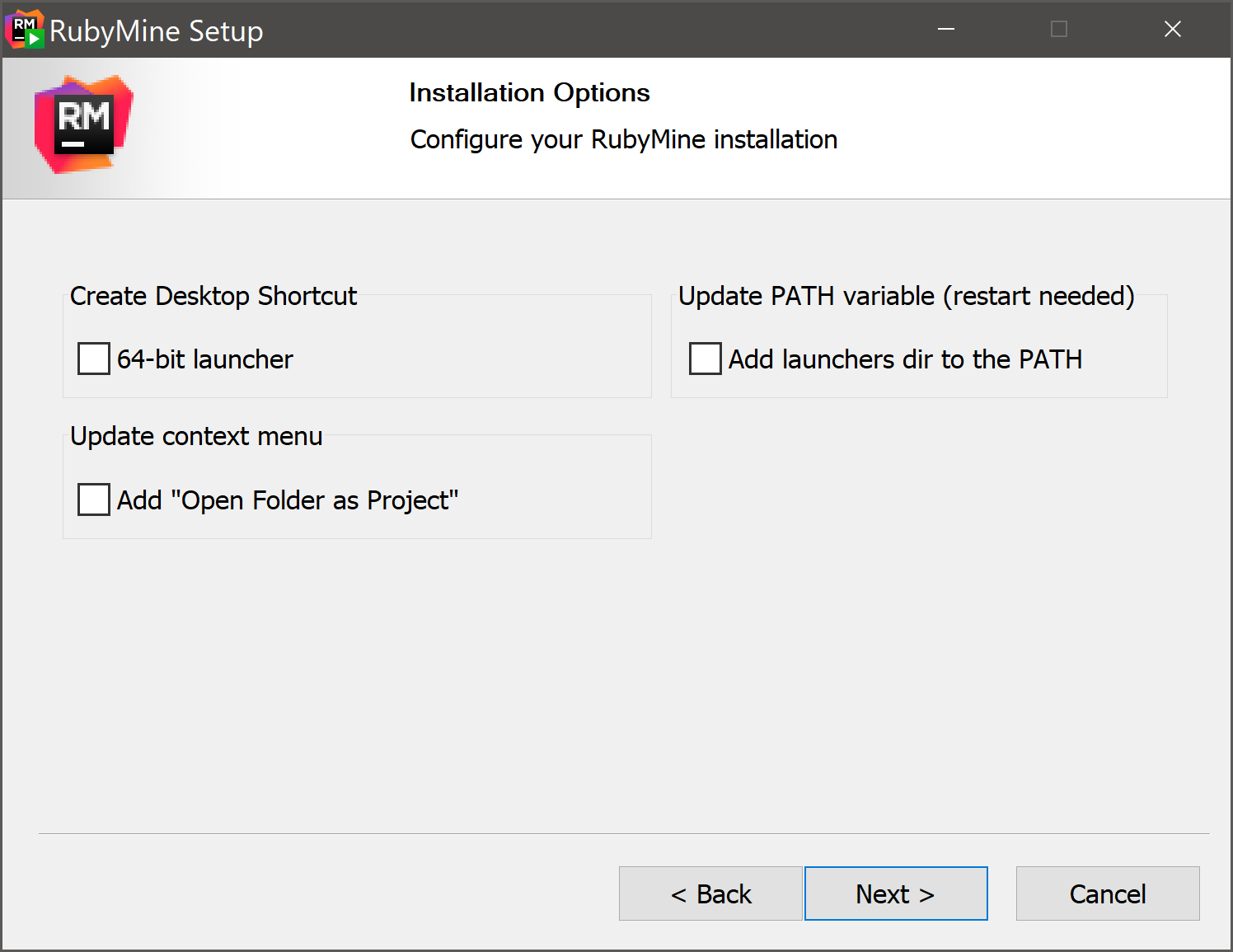Cancel the RubyMine installation

point(1108,893)
